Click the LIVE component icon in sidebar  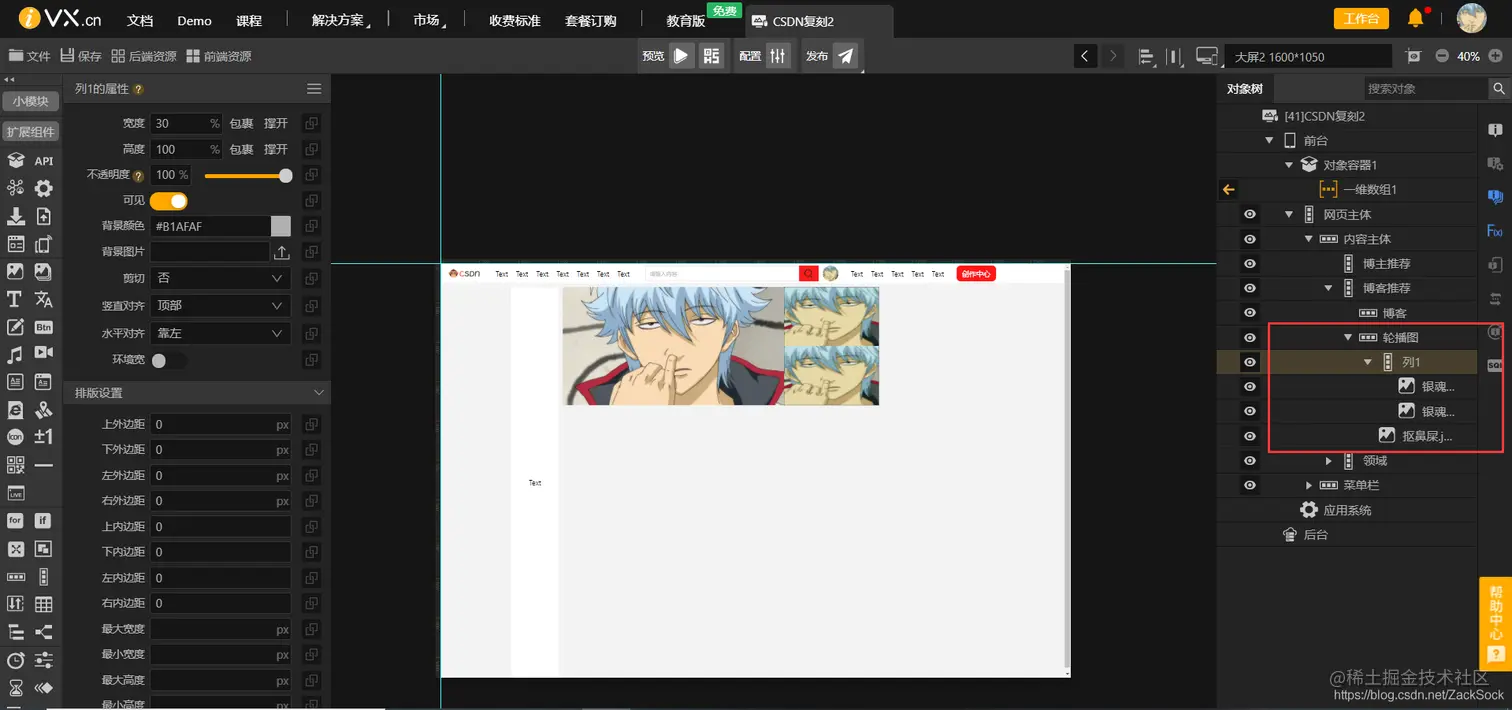point(14,492)
